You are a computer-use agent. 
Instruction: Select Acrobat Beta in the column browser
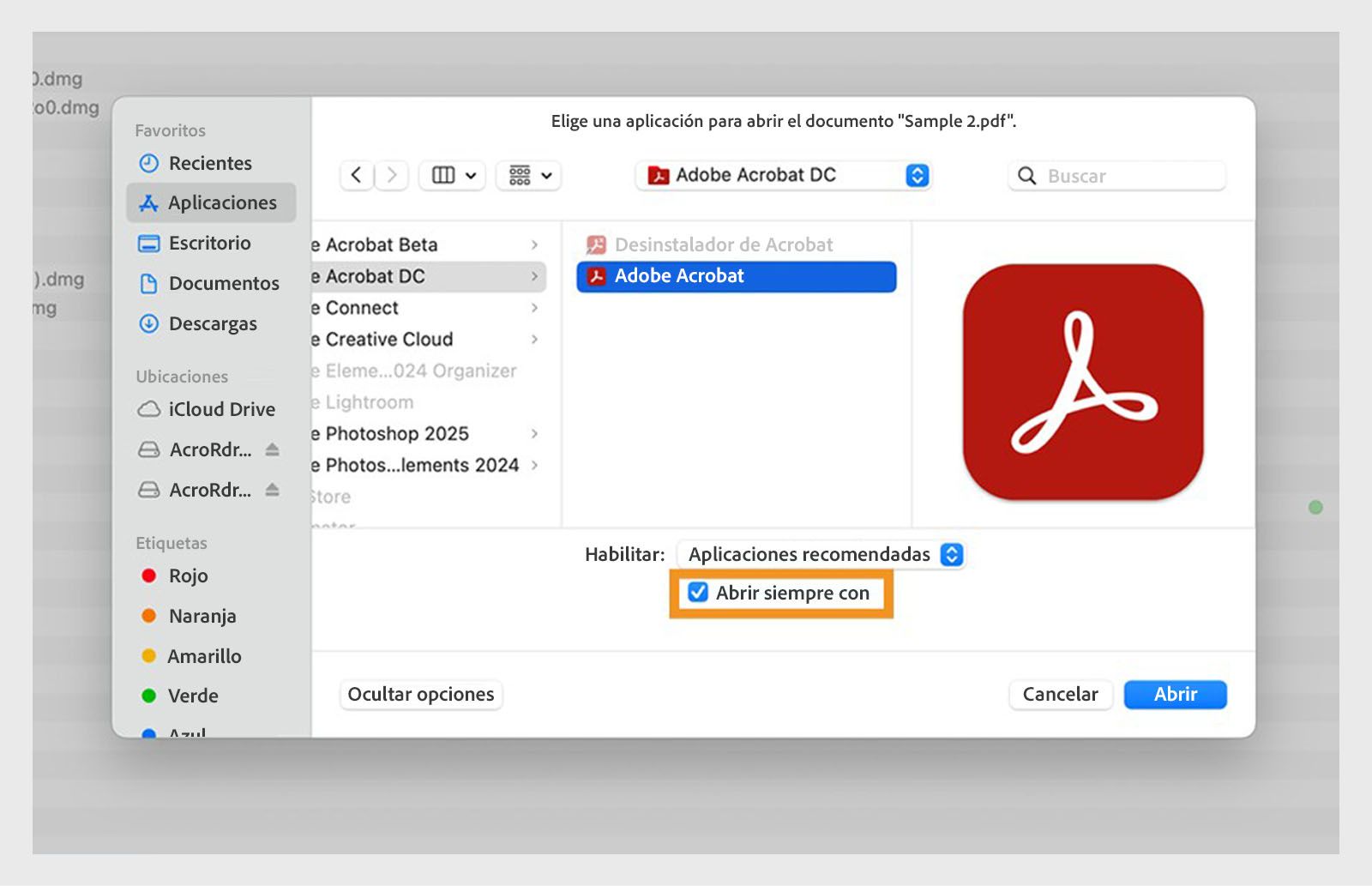tap(394, 244)
